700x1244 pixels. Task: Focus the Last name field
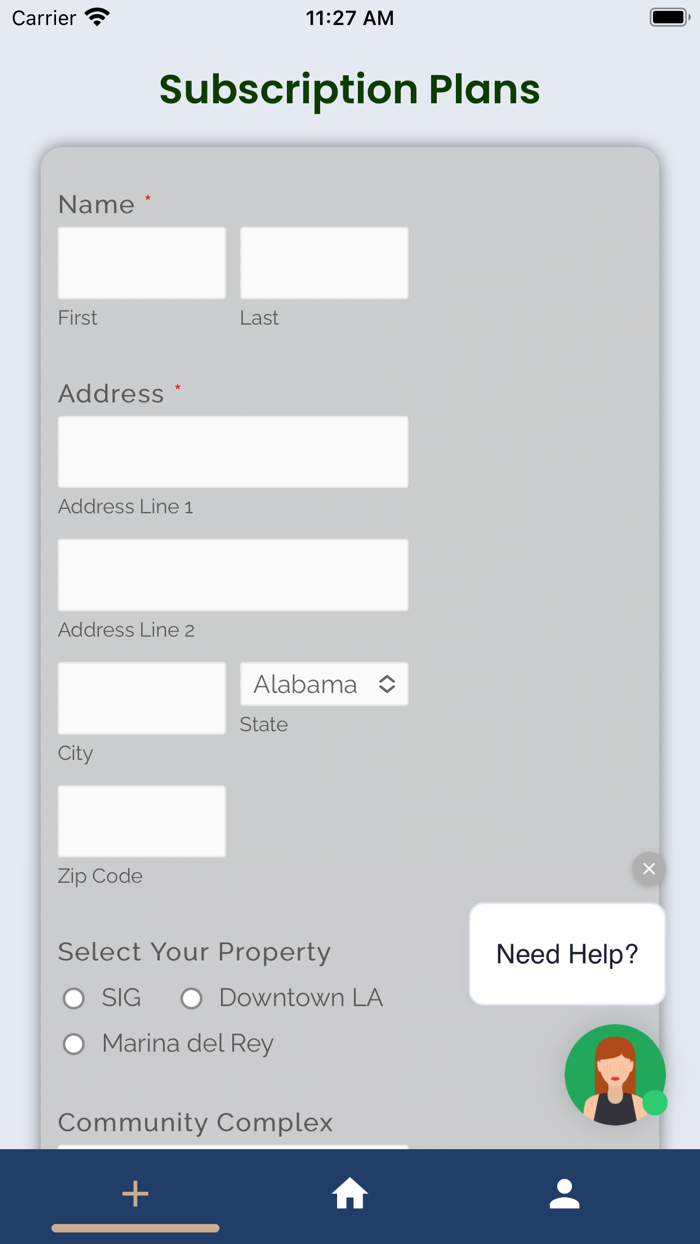tap(324, 263)
